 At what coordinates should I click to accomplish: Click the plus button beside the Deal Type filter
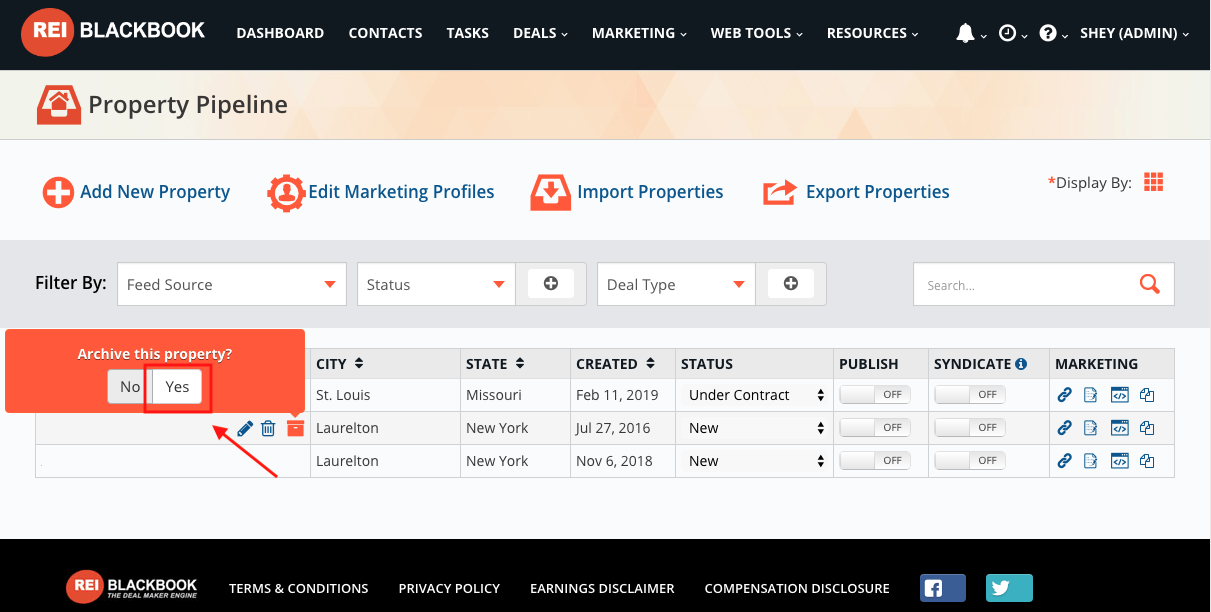pos(791,284)
